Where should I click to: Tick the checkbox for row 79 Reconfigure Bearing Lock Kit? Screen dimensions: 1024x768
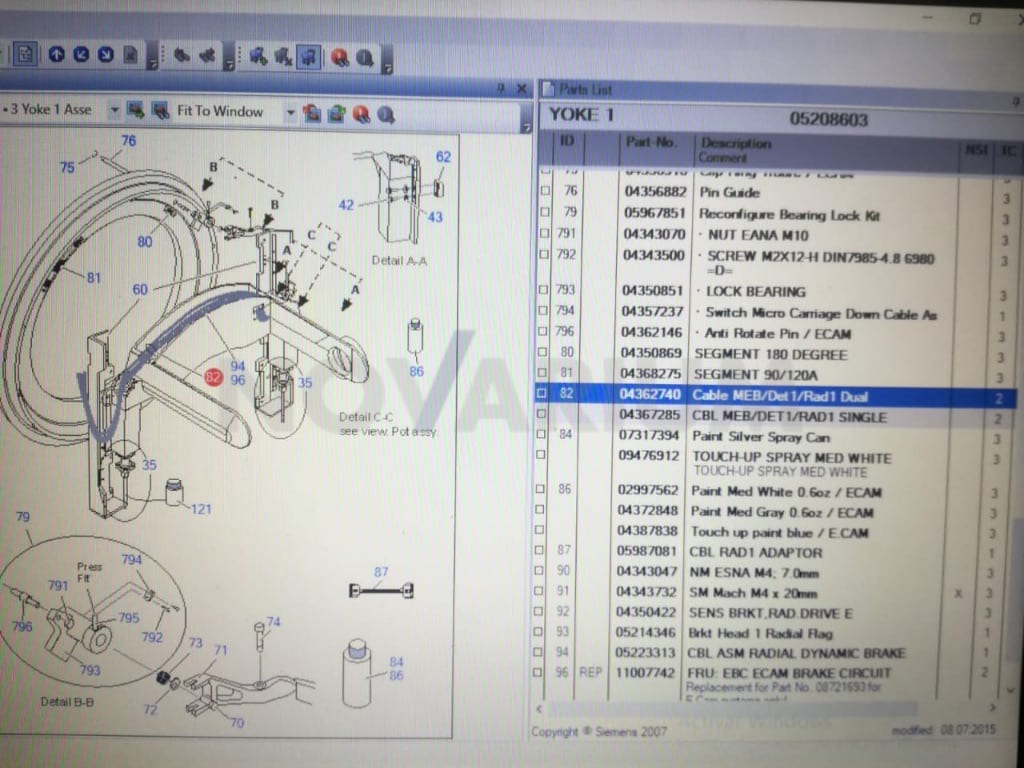[x=545, y=212]
